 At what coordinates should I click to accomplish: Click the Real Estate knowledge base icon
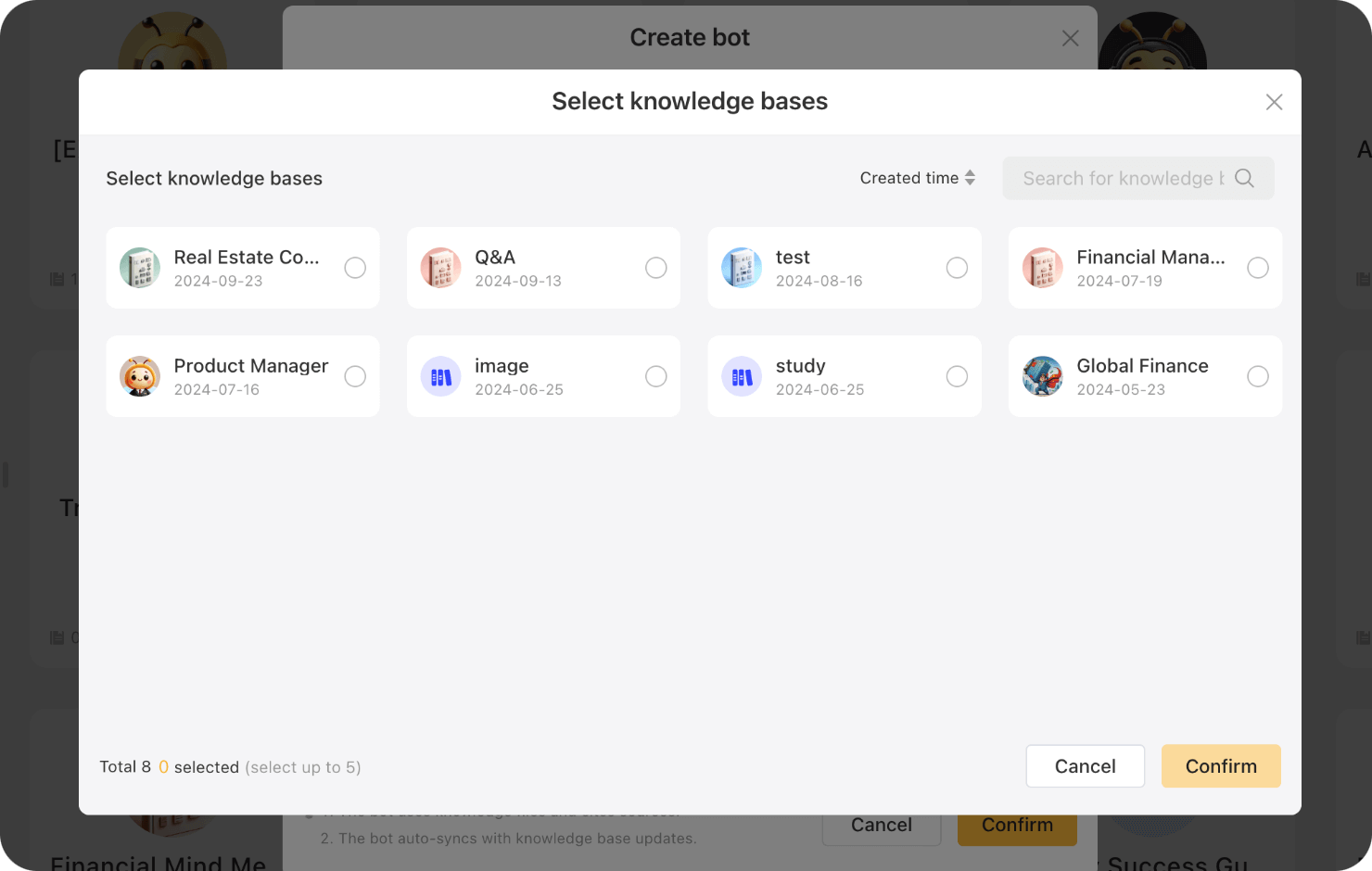click(140, 268)
